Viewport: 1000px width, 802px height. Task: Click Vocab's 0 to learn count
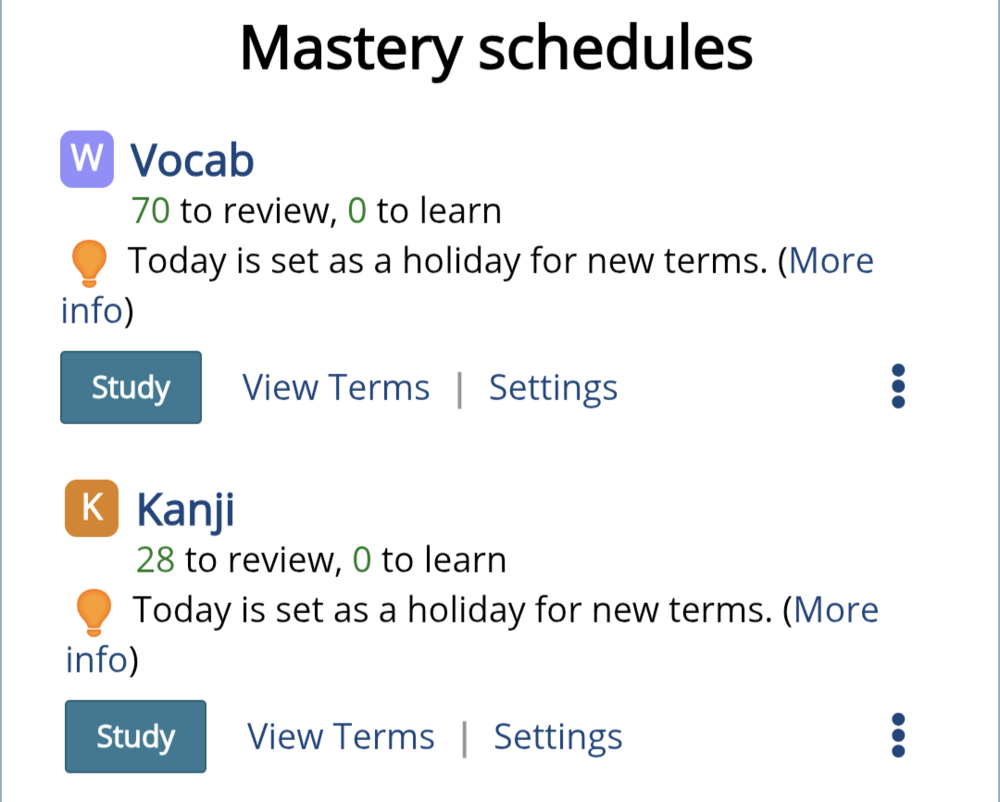357,211
